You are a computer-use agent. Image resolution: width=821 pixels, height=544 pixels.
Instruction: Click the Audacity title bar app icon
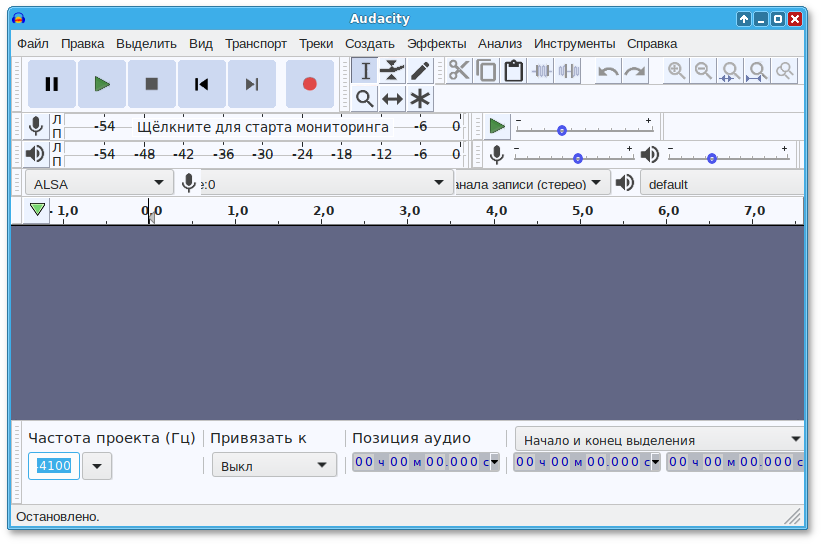[19, 19]
